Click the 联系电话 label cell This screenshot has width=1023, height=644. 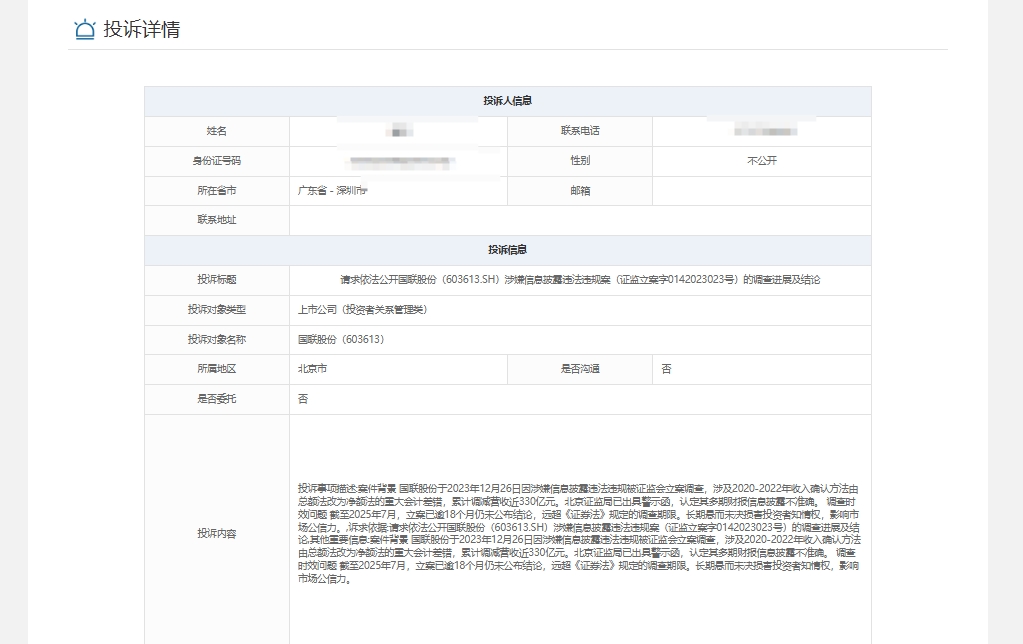coord(580,131)
